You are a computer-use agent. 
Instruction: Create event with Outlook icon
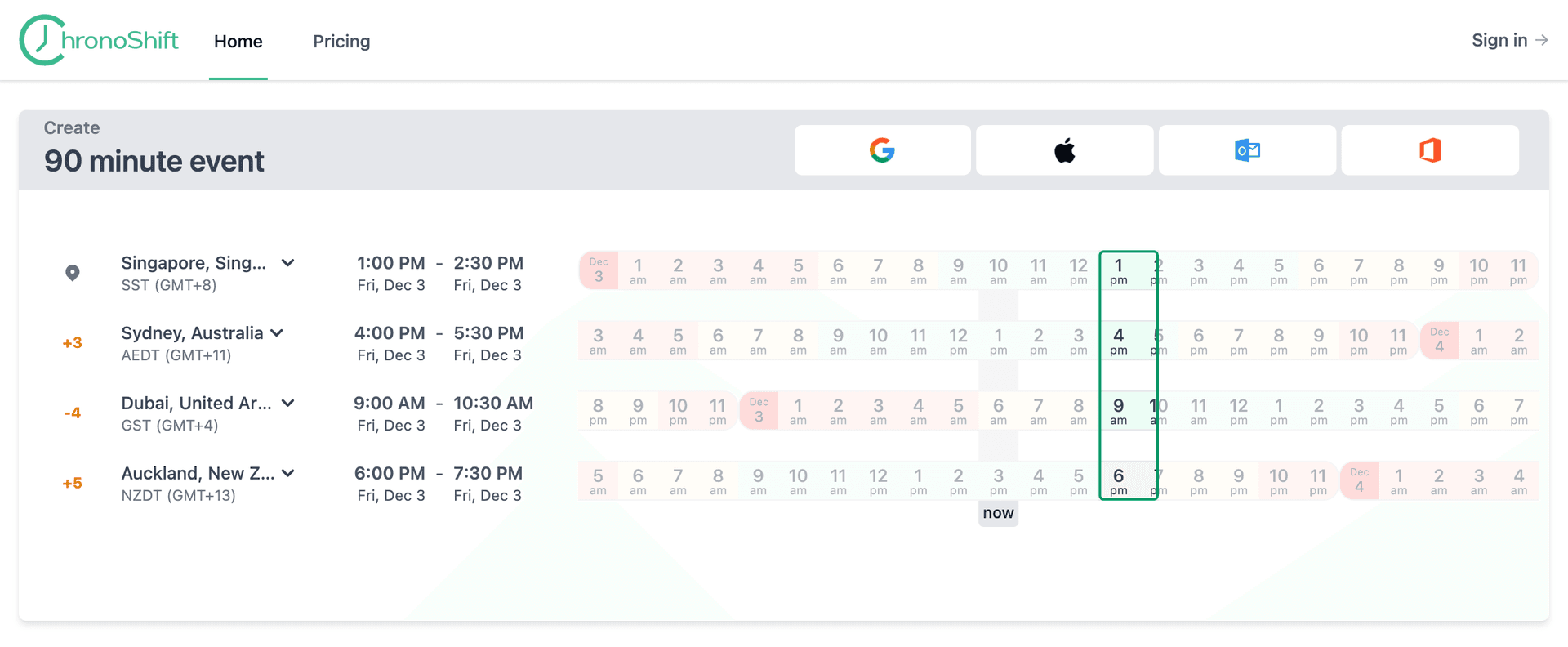[x=1247, y=150]
